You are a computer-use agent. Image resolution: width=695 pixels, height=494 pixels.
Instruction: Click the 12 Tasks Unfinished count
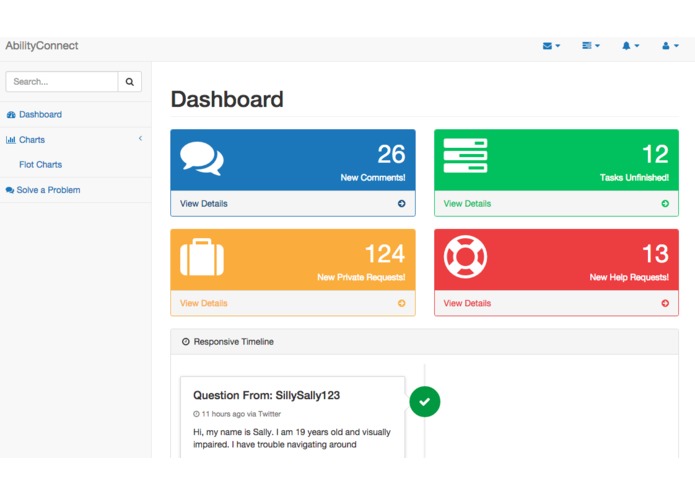coord(656,154)
